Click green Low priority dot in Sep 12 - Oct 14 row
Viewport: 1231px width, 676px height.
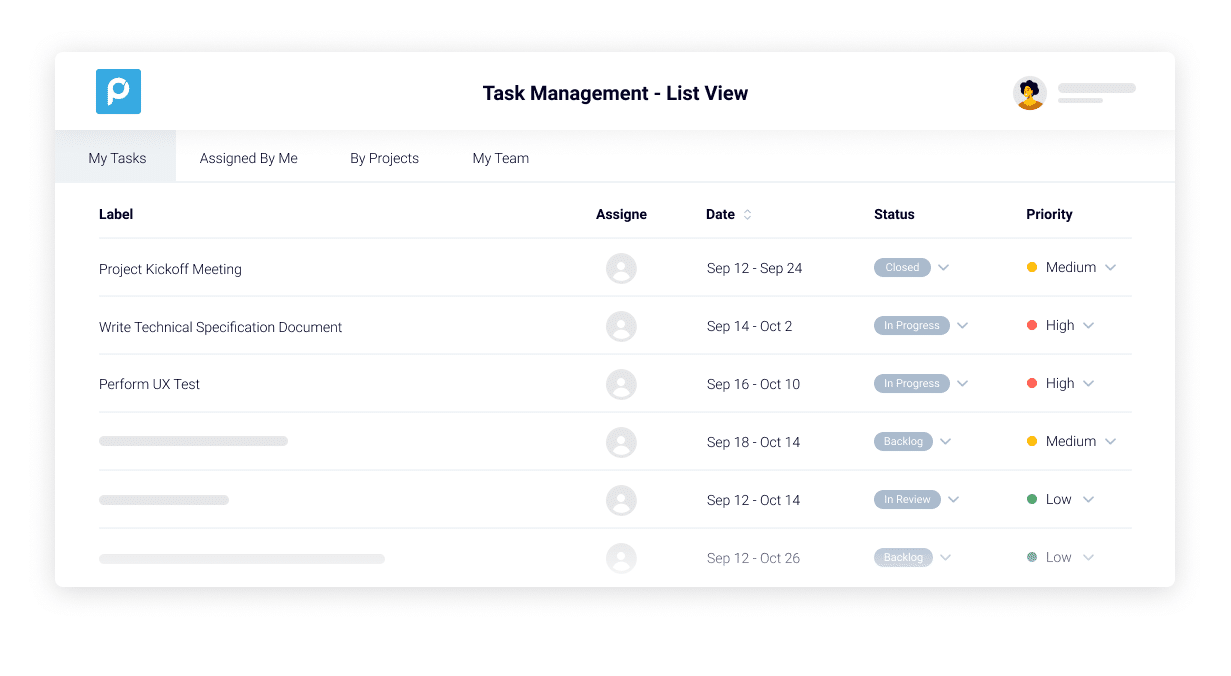tap(1032, 500)
